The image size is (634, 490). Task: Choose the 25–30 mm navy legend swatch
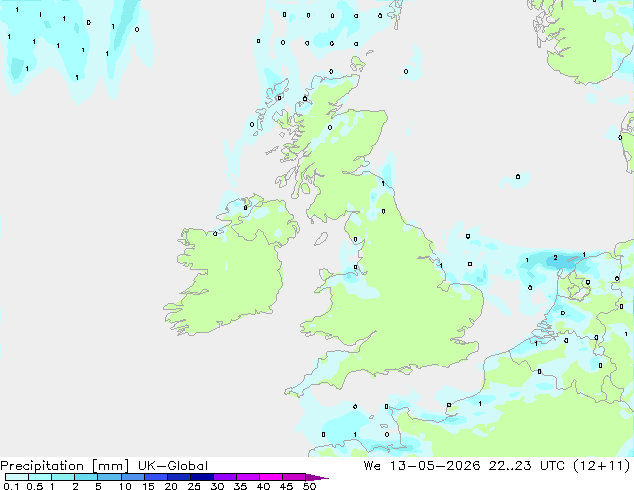click(x=201, y=477)
